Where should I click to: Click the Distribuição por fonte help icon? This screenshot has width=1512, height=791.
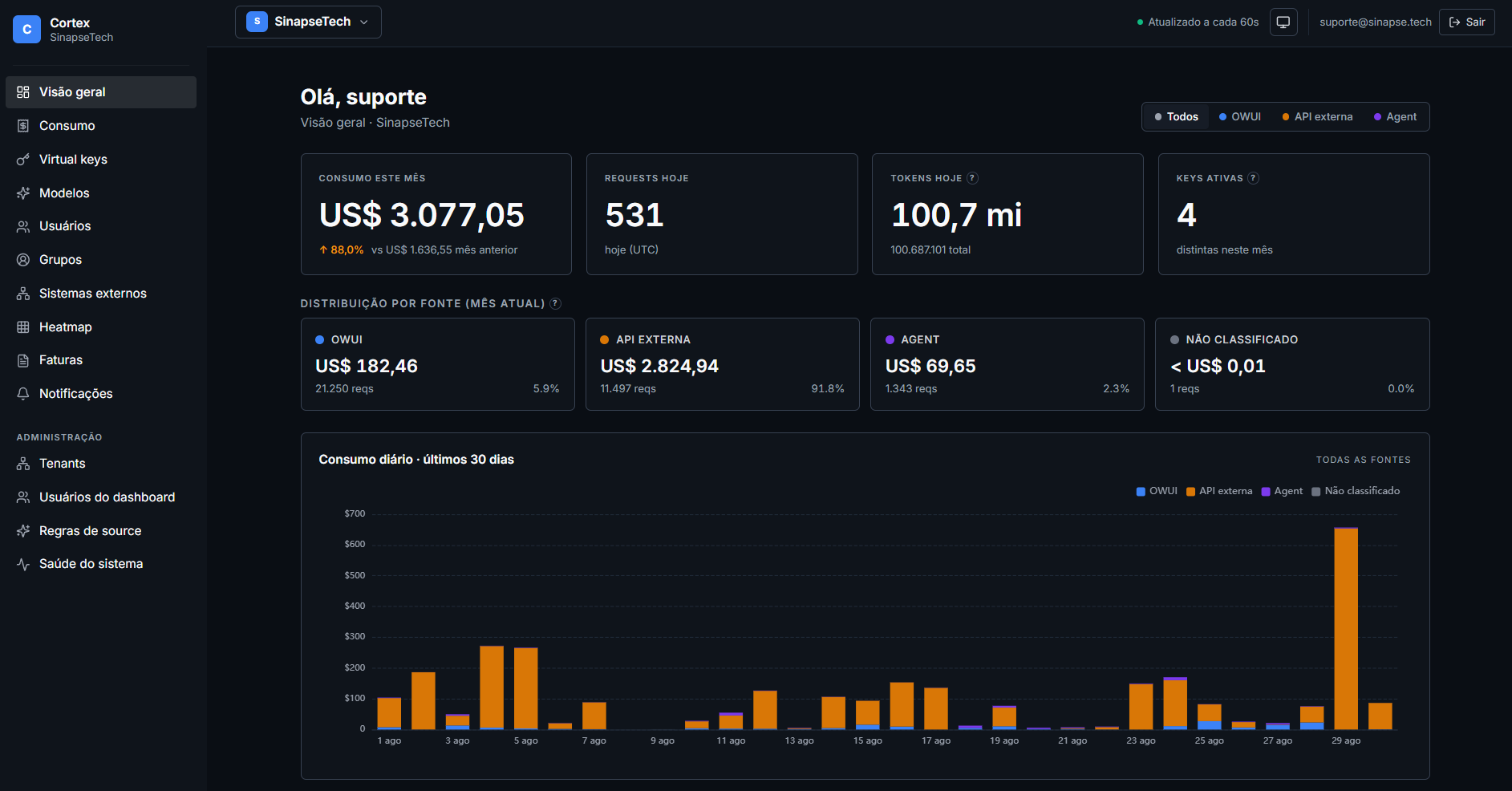555,303
